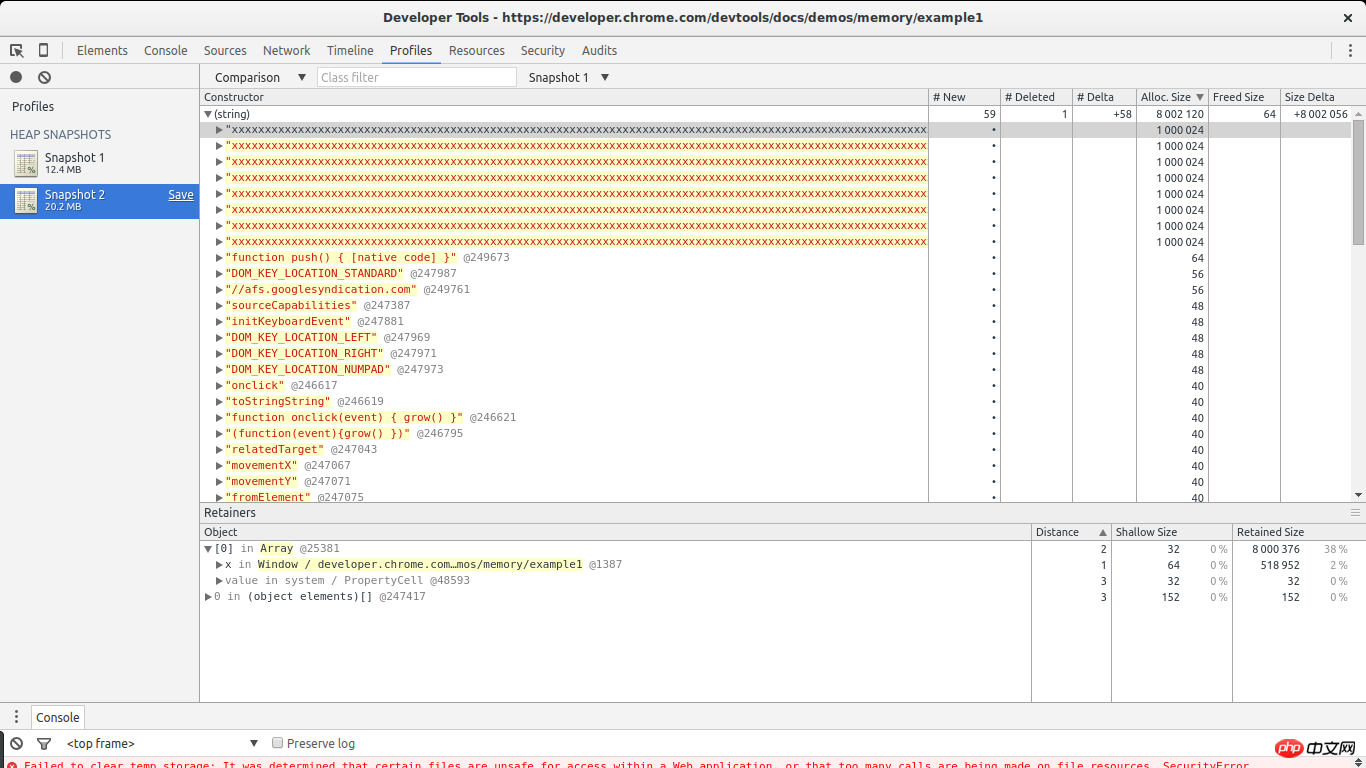The image size is (1366, 768).
Task: Click the Snapshot 2 profile icon
Action: pyautogui.click(x=26, y=201)
